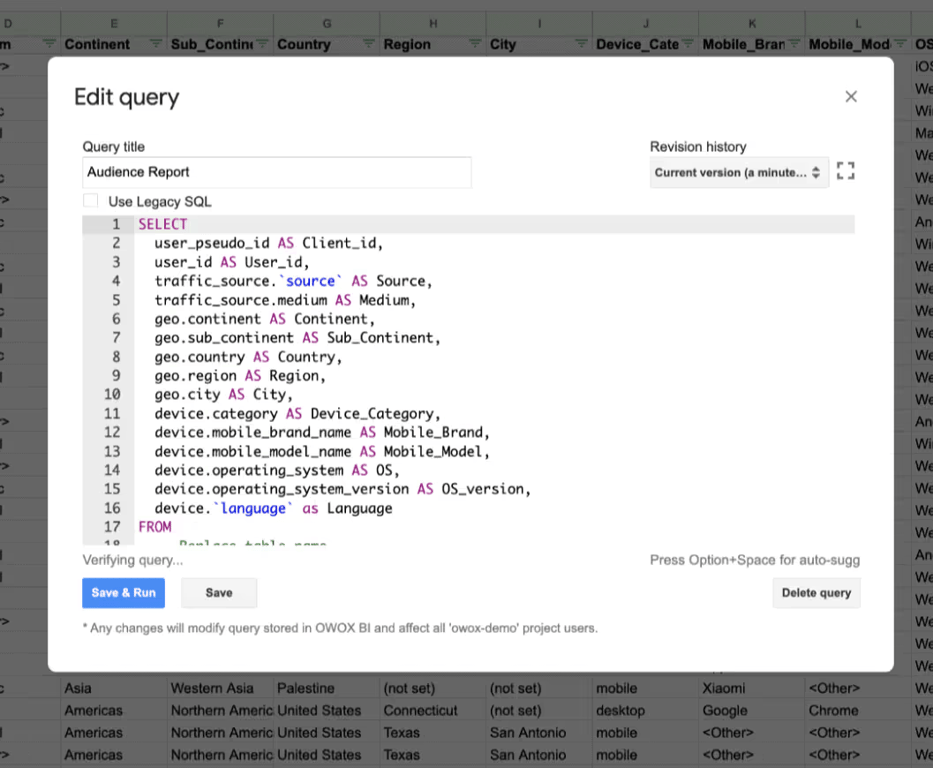Click device.mobile_model_name on line 13

[x=253, y=452]
